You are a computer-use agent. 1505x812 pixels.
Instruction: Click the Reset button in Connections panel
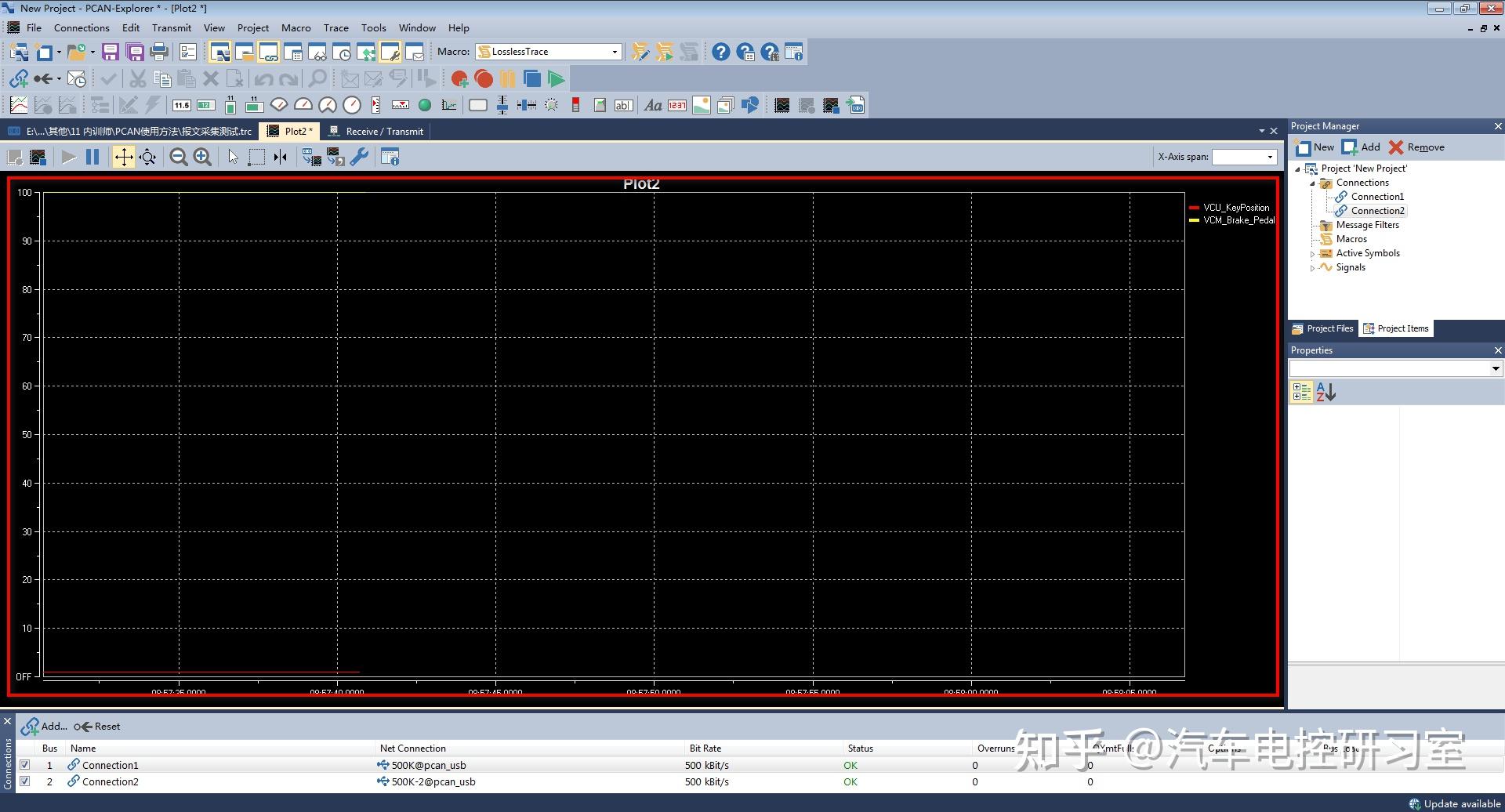click(98, 727)
